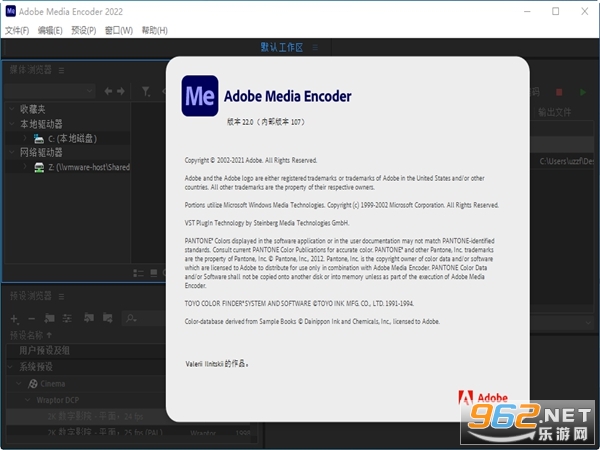Image resolution: width=600 pixels, height=450 pixels.
Task: Collapse the 收藏夹 tree node
Action: point(12,109)
